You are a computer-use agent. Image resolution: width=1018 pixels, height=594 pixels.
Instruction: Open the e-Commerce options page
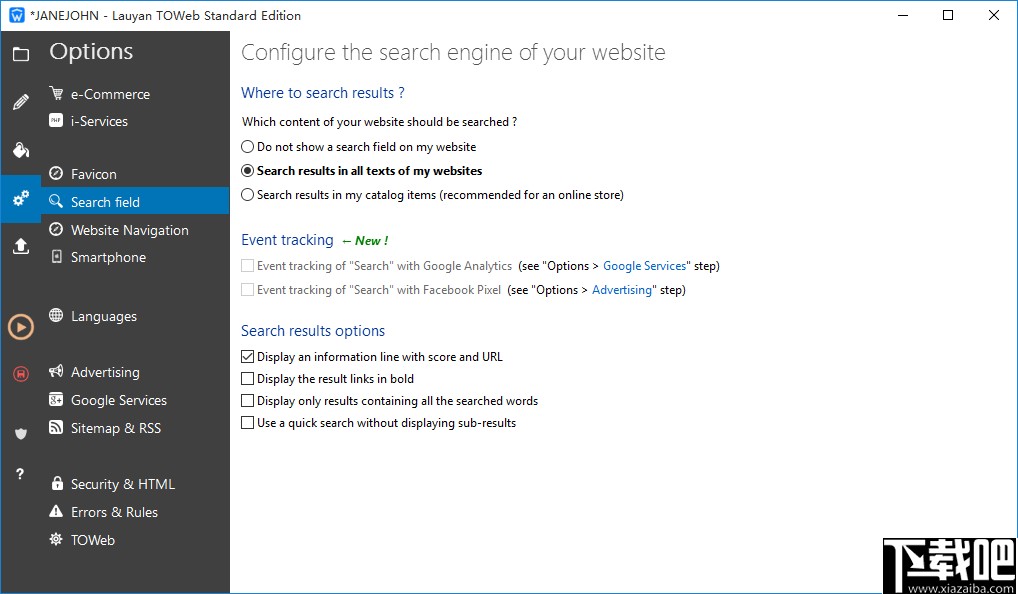110,94
